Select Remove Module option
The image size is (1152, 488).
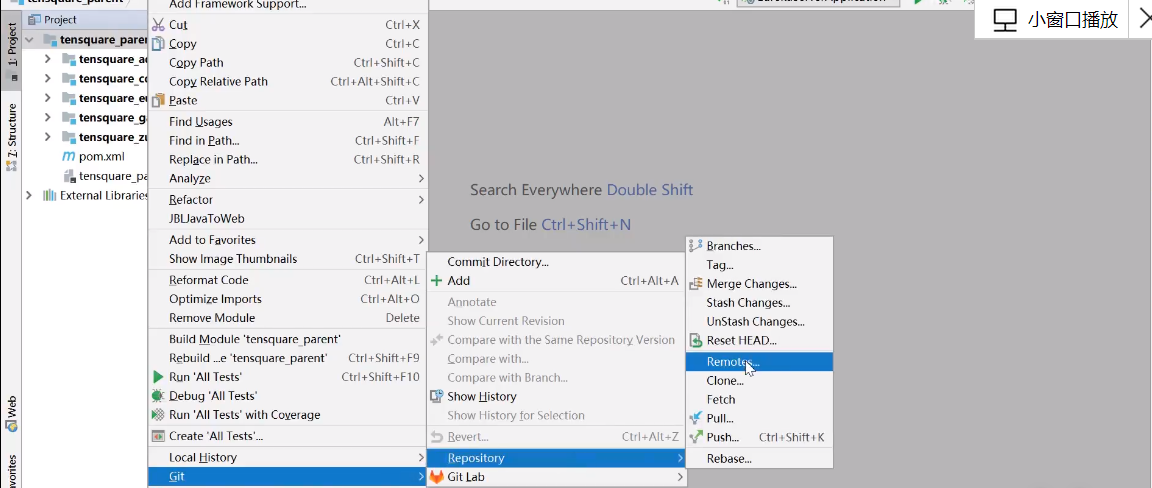[287, 318]
